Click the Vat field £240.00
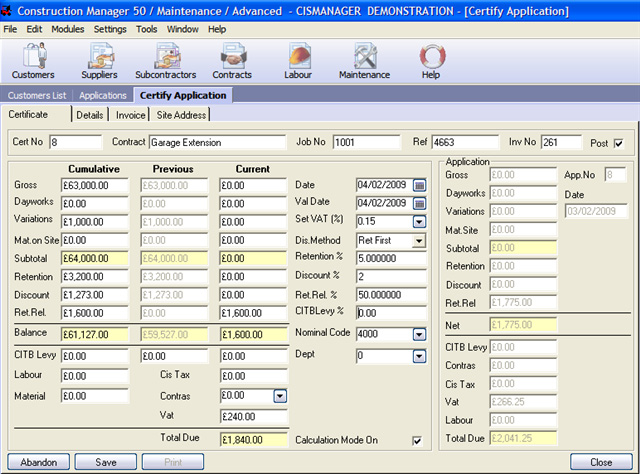This screenshot has height=474, width=640. tap(253, 417)
